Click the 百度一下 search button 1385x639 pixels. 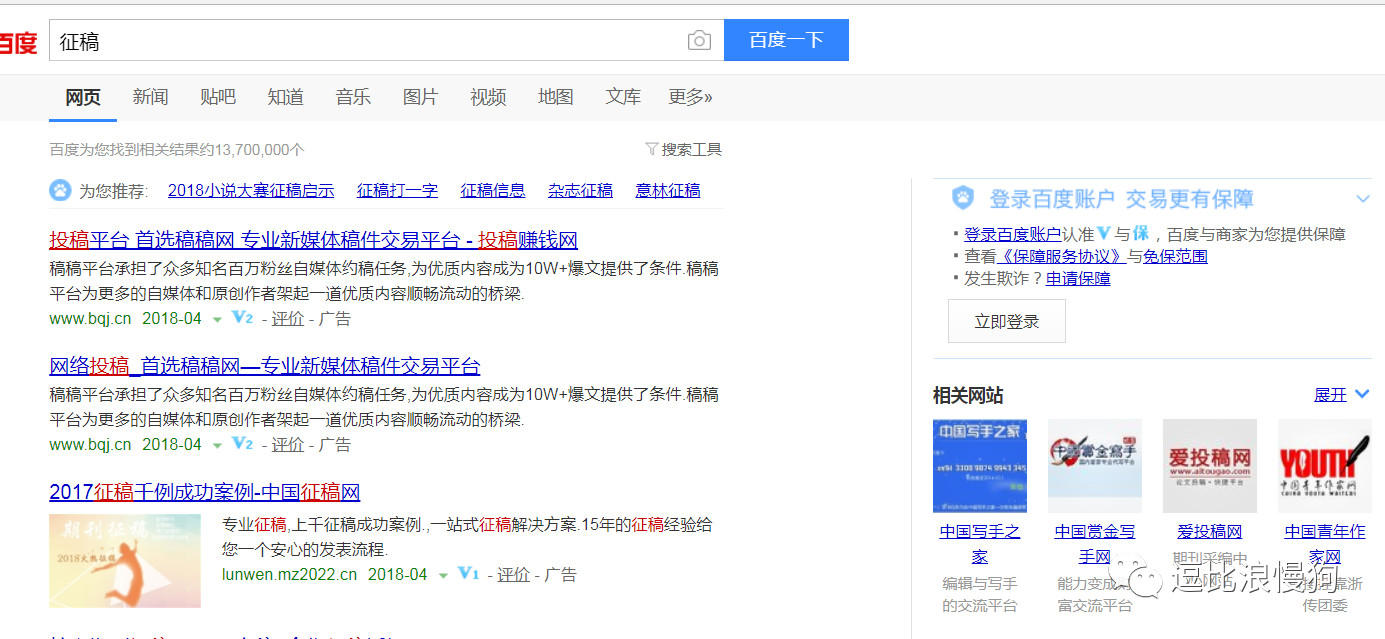click(786, 40)
